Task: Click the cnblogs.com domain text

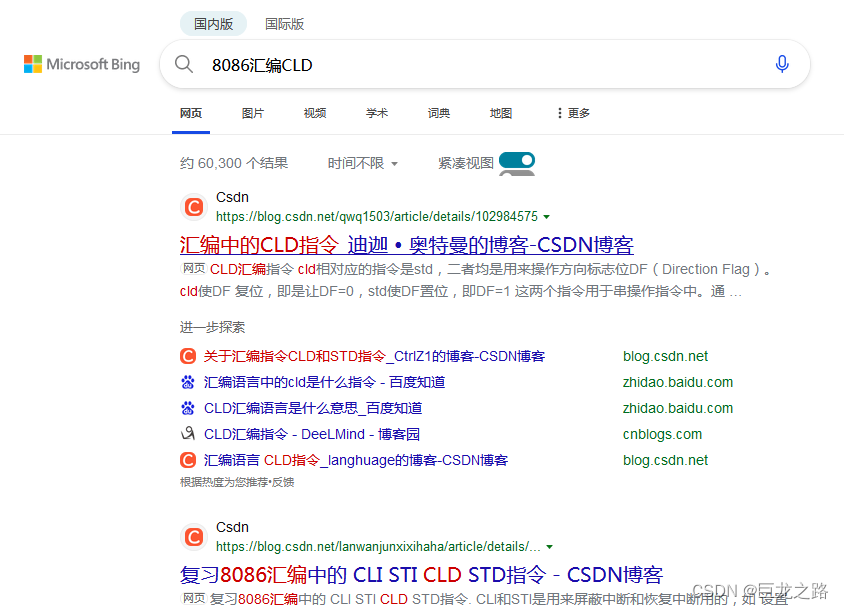Action: click(662, 434)
